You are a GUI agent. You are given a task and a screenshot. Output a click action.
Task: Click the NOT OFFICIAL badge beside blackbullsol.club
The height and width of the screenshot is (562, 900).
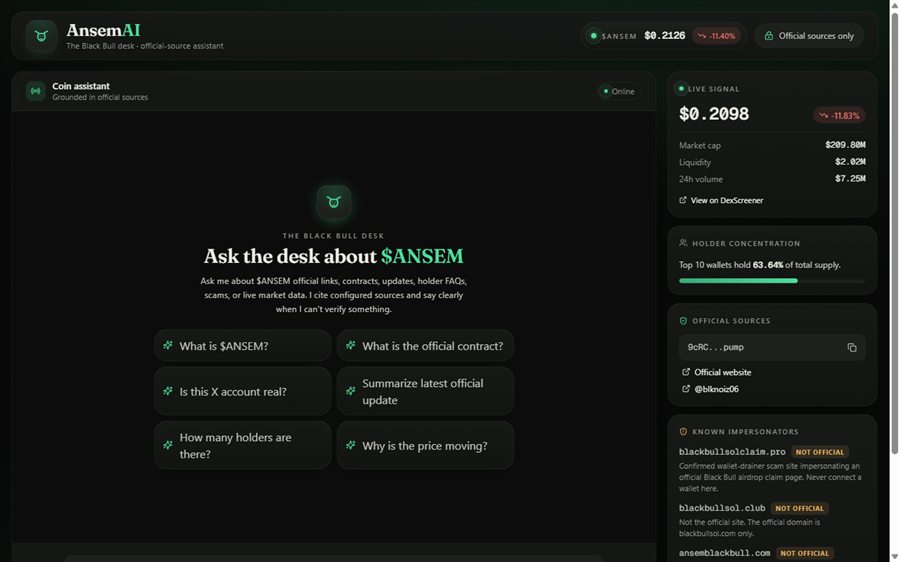tap(799, 508)
